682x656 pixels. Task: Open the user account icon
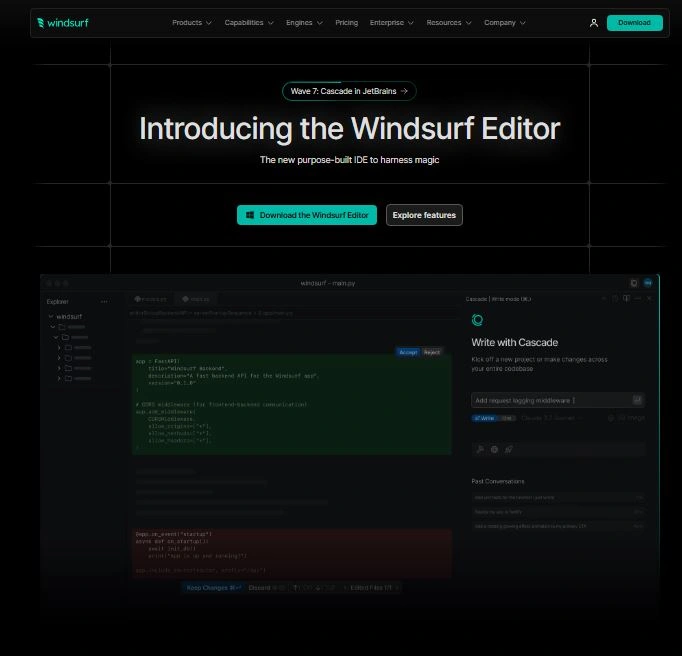pos(594,22)
